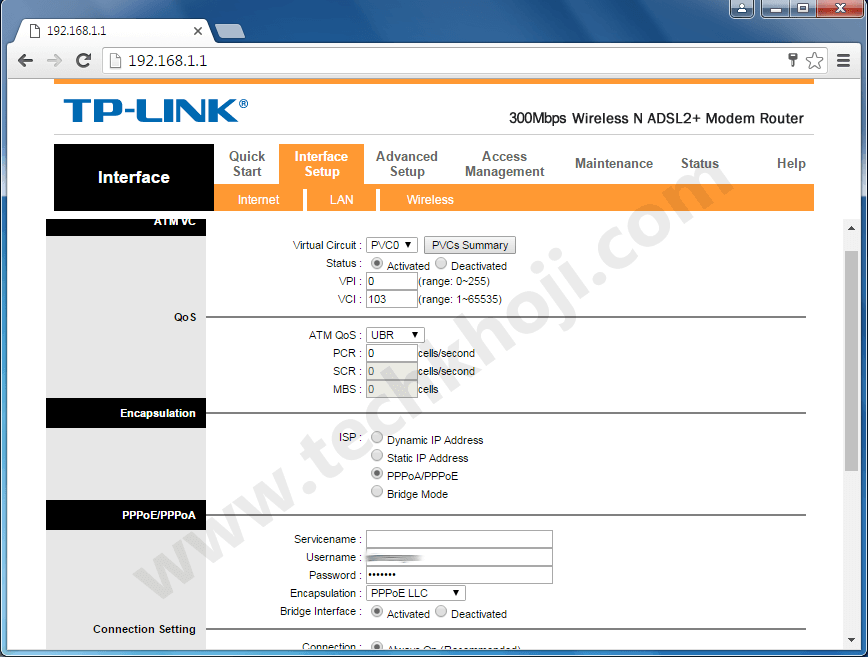Click the page scrollbar down arrow
This screenshot has width=868, height=657.
pyautogui.click(x=851, y=640)
